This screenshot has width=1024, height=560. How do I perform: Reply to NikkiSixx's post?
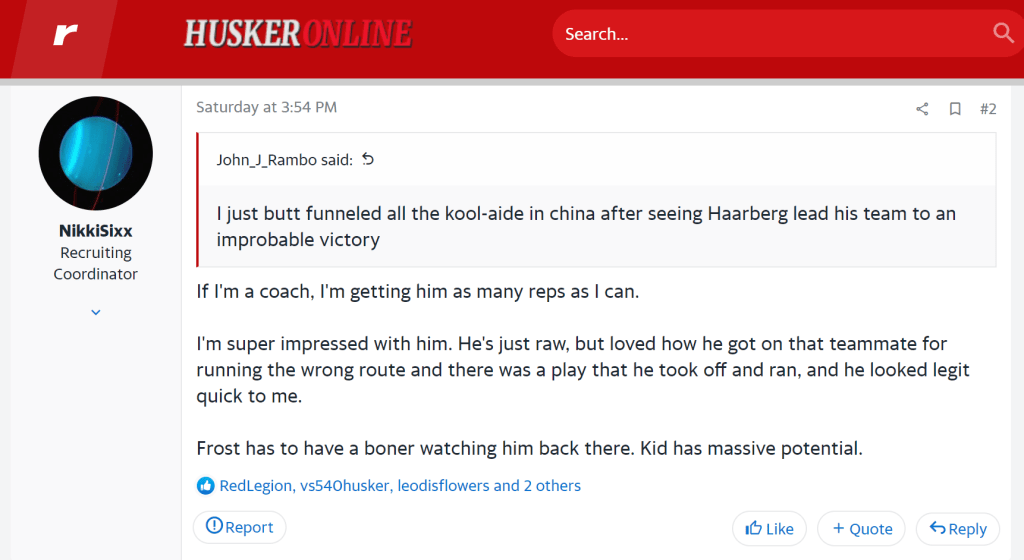click(x=957, y=529)
